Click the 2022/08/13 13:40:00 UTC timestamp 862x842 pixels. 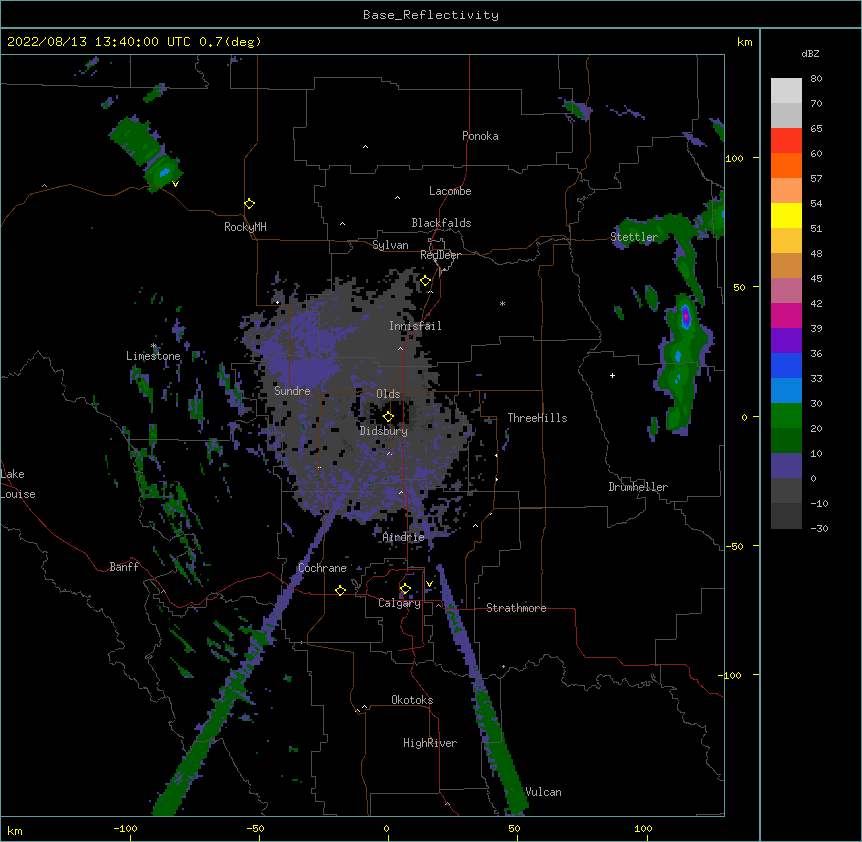pyautogui.click(x=134, y=42)
